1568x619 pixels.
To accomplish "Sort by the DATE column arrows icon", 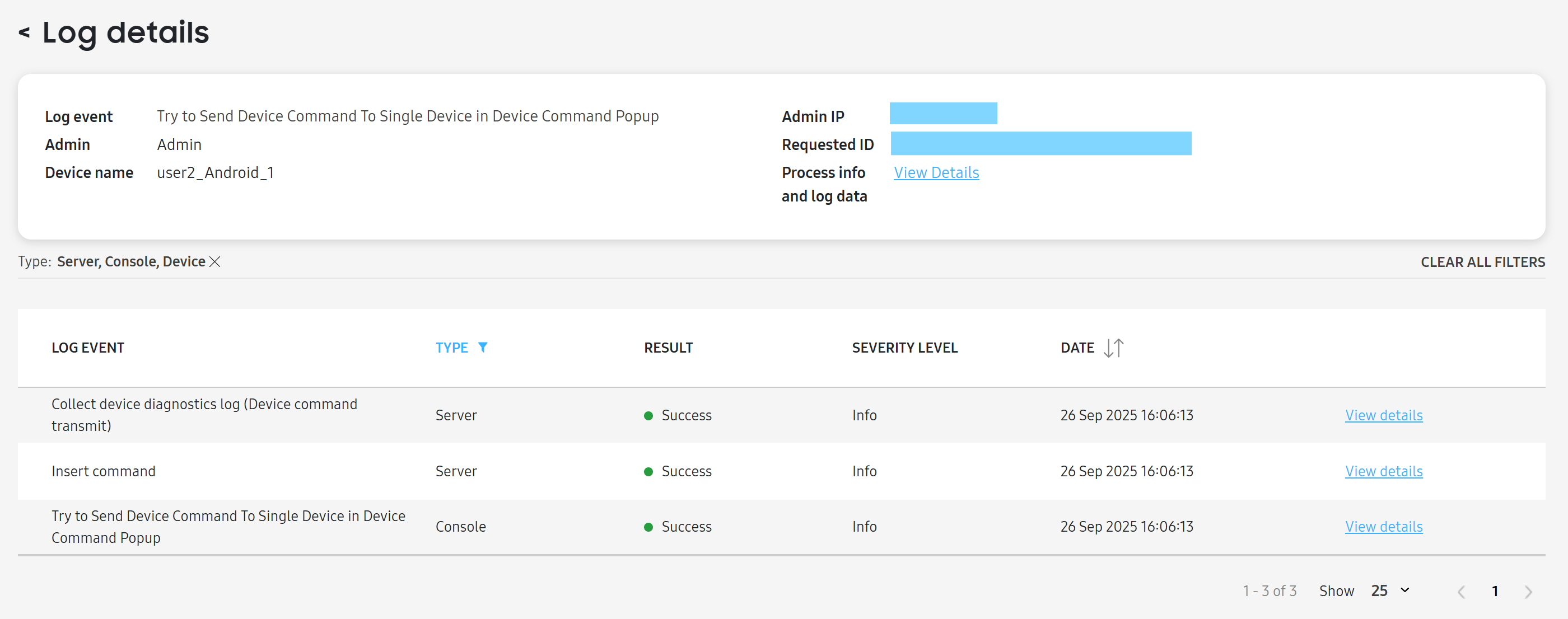I will [x=1113, y=348].
